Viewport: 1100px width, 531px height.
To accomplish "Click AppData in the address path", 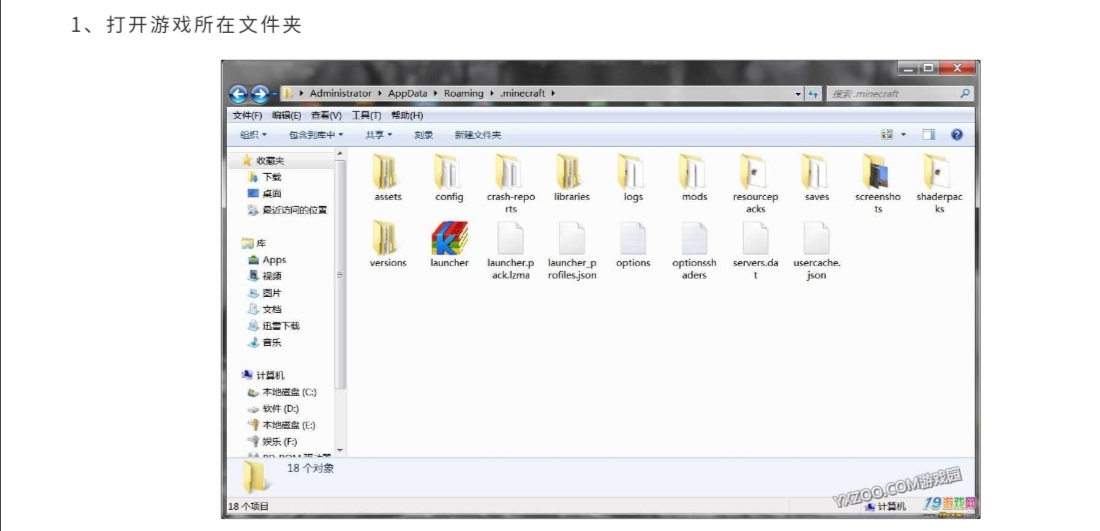I will 406,93.
